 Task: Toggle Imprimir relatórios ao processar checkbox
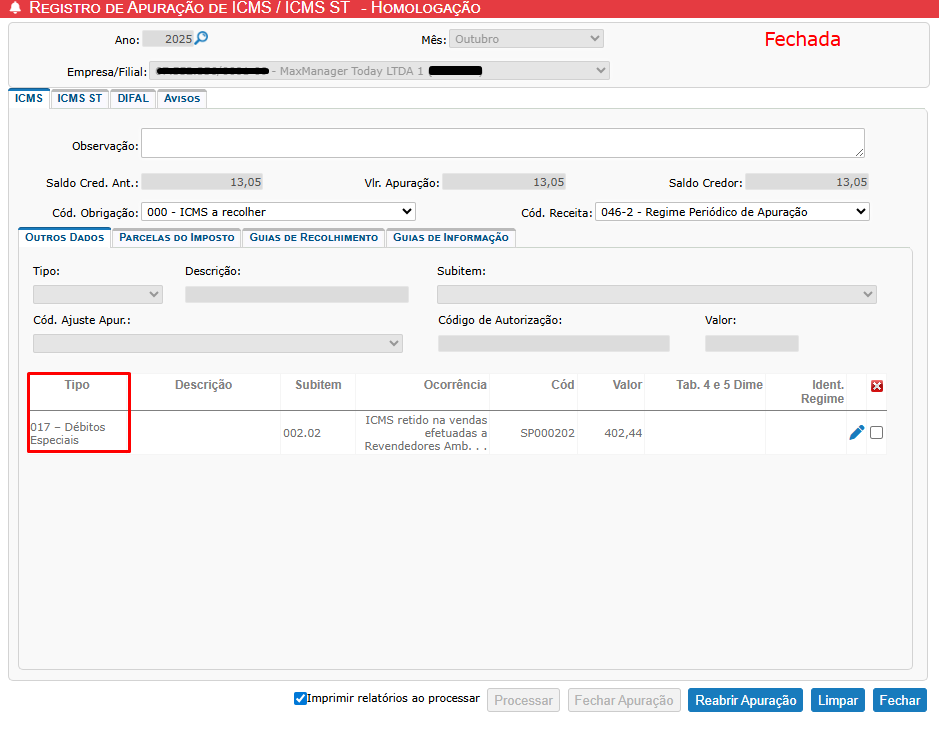point(300,699)
